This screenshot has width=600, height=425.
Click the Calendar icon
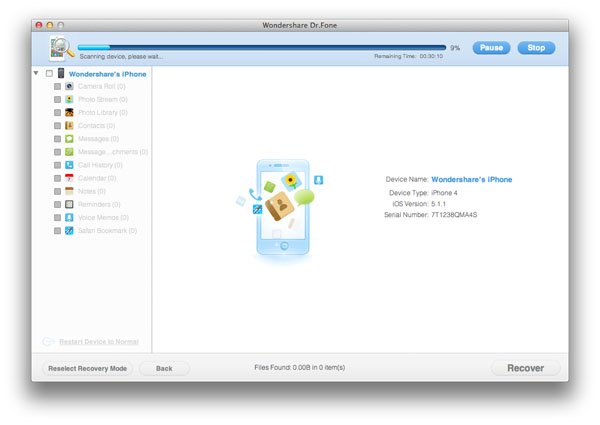point(69,178)
